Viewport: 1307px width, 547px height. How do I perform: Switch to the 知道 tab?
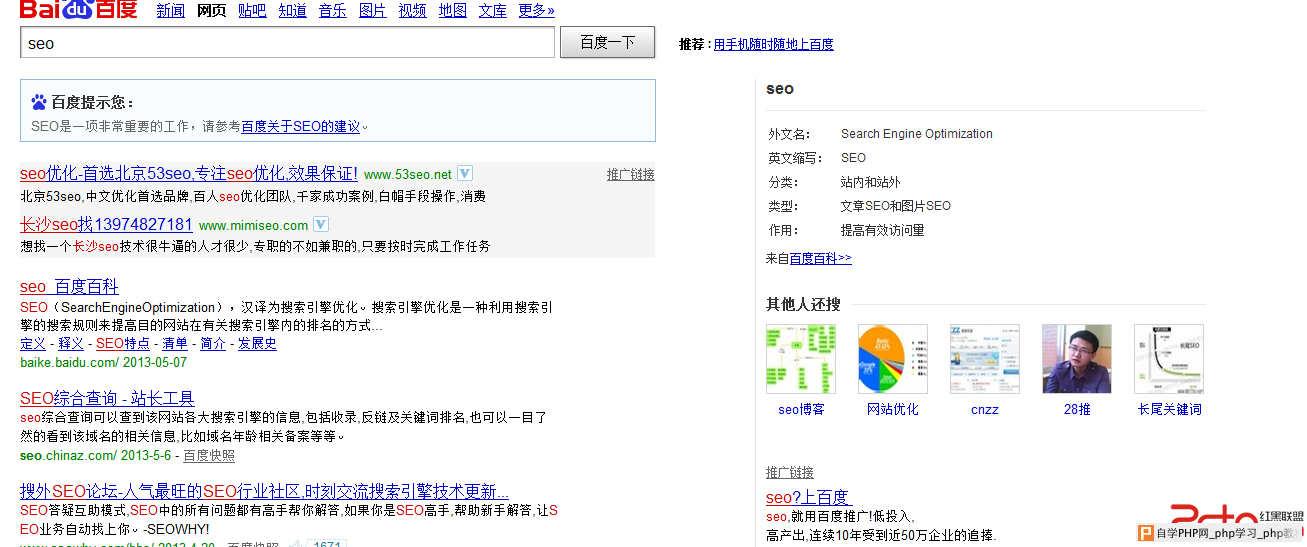[292, 11]
